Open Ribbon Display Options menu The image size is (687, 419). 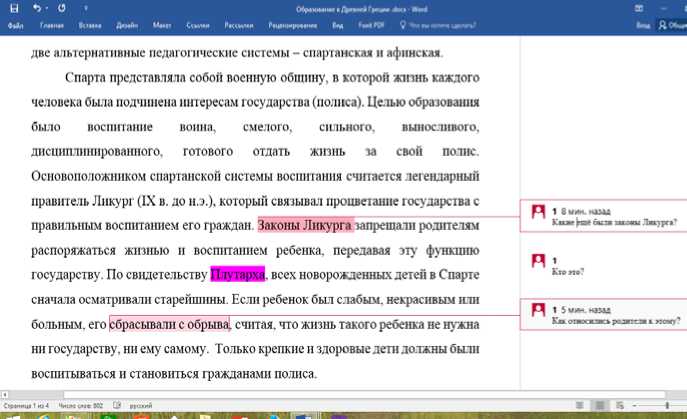pos(639,8)
